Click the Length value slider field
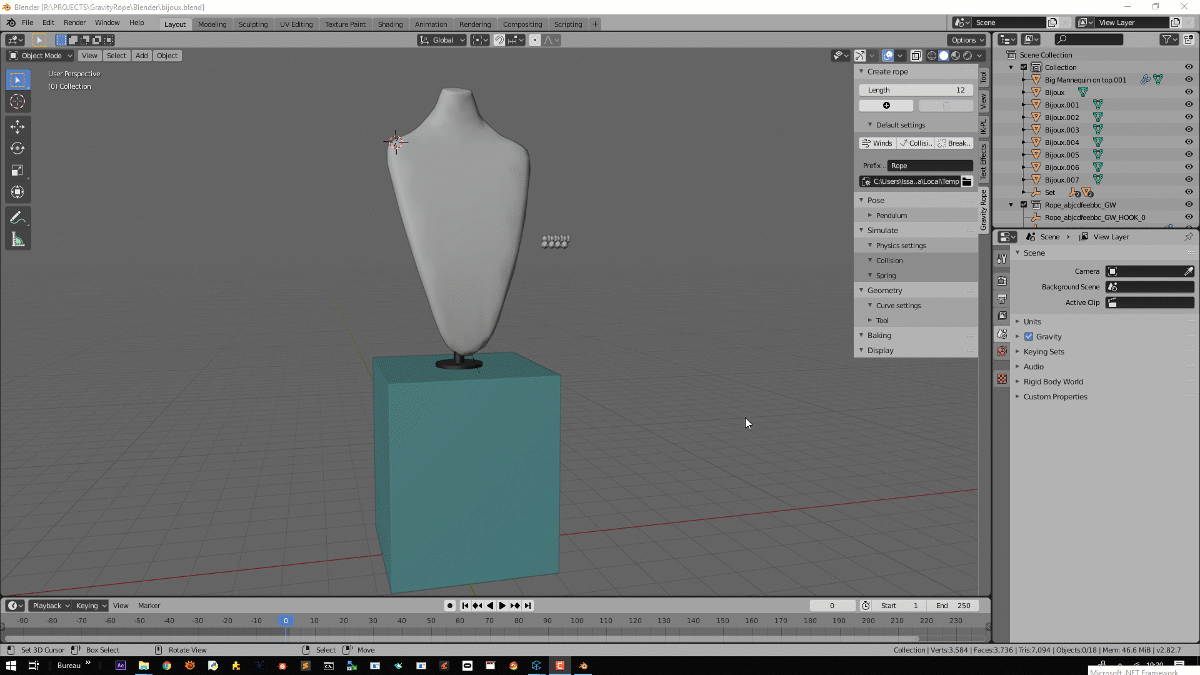 tap(915, 90)
